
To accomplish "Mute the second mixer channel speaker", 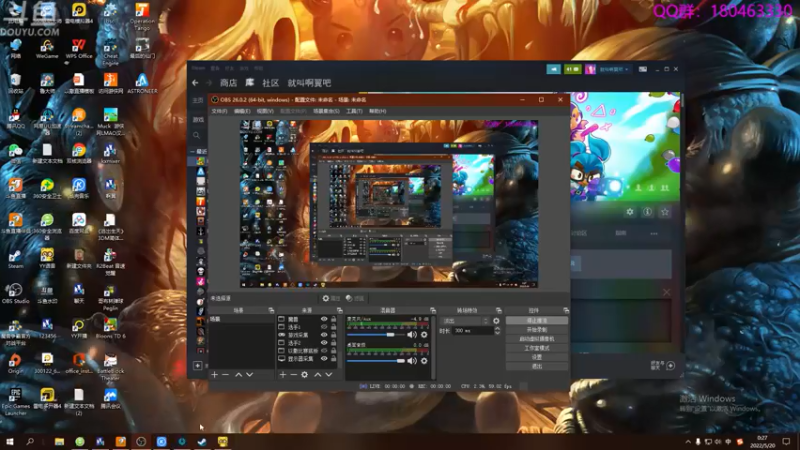I will click(412, 361).
